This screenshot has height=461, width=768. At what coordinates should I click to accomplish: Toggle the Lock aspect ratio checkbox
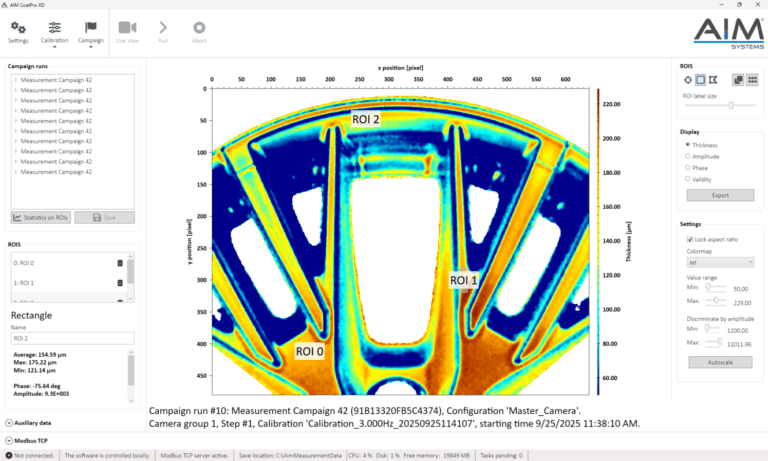click(x=689, y=239)
